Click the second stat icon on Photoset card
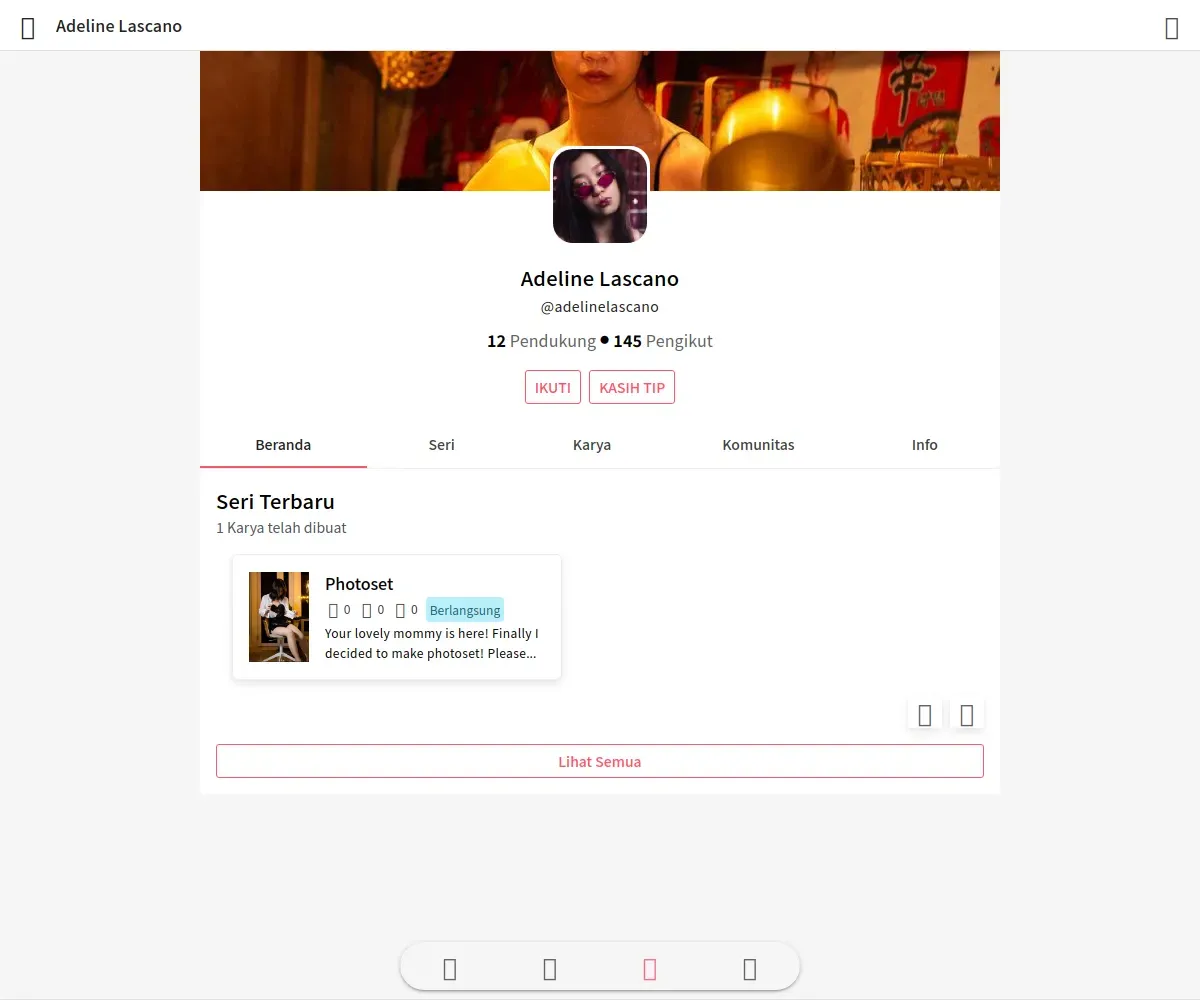 [x=367, y=610]
